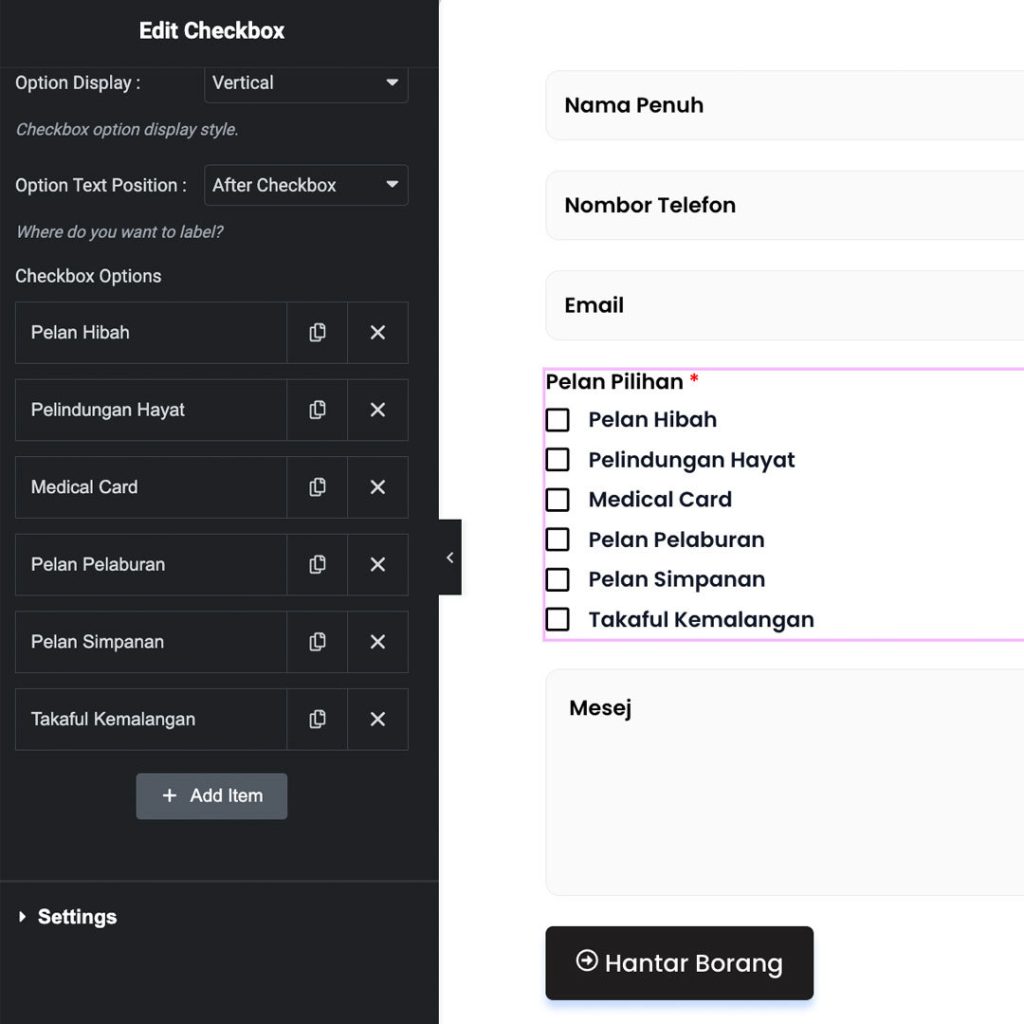The width and height of the screenshot is (1024, 1024).
Task: Check the Pelan Hibah checkbox
Action: pos(558,420)
